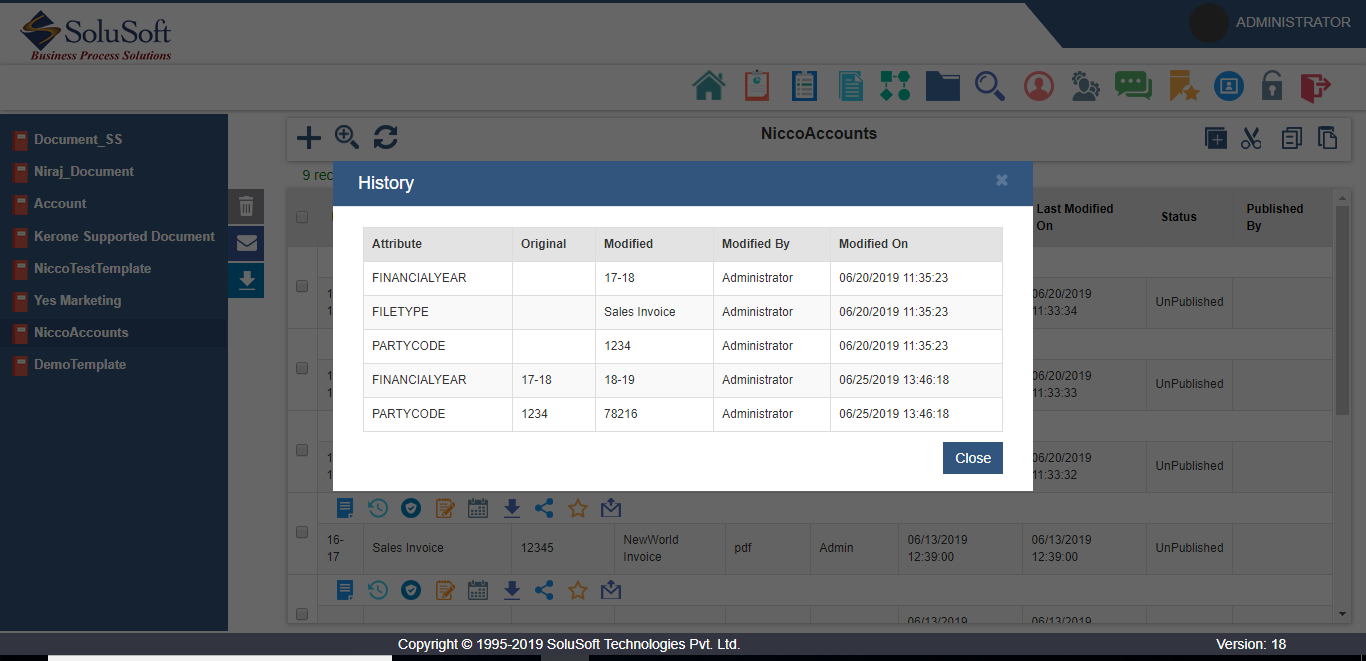
Task: Click the red logout door icon
Action: click(x=1315, y=86)
